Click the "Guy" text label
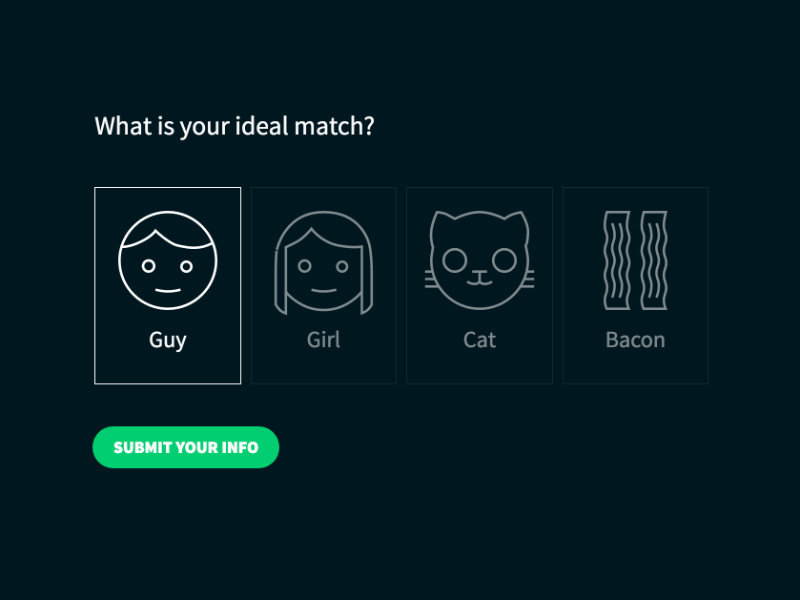The height and width of the screenshot is (600, 800). coord(167,340)
